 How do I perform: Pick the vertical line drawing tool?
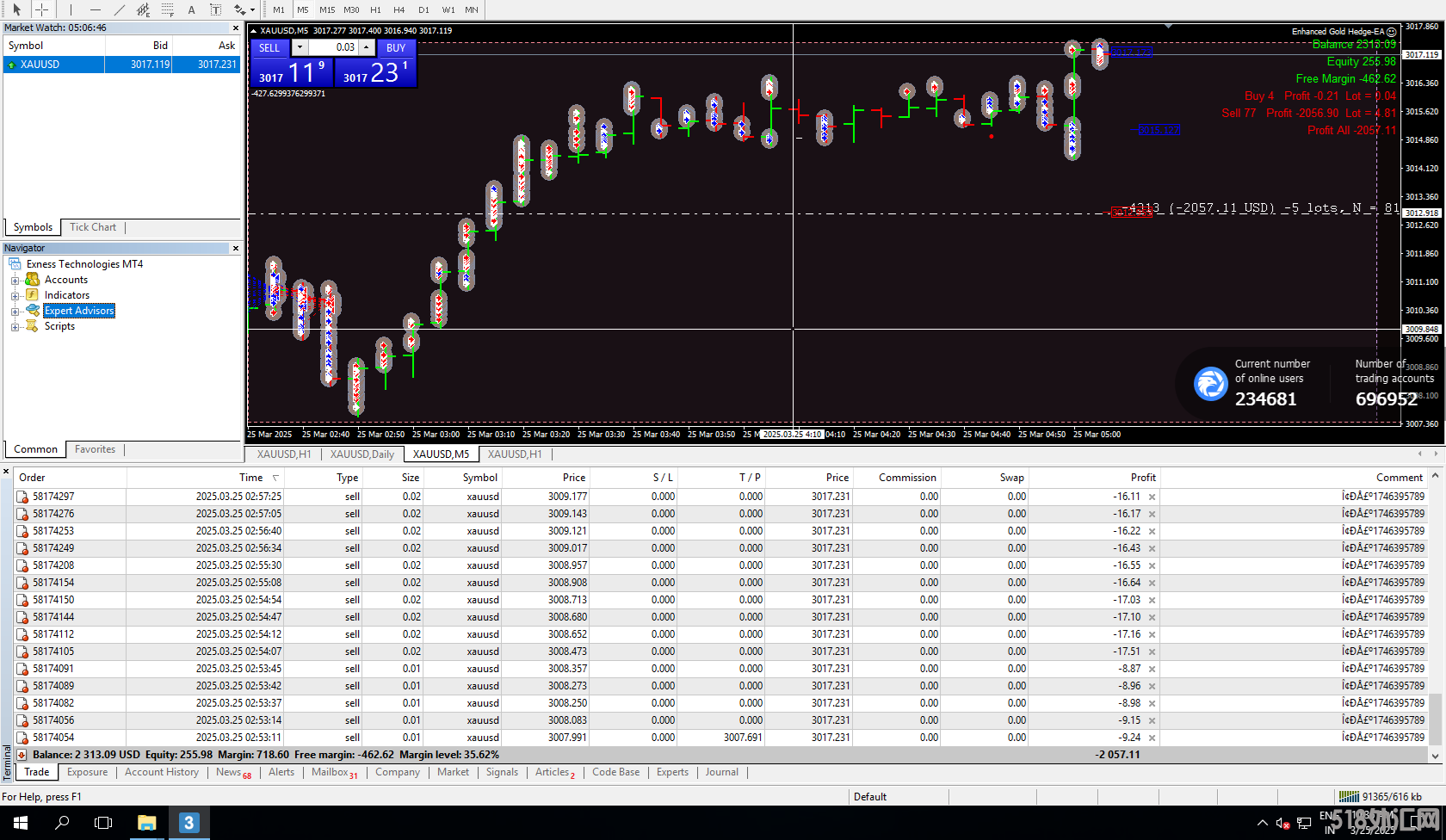pyautogui.click(x=71, y=9)
